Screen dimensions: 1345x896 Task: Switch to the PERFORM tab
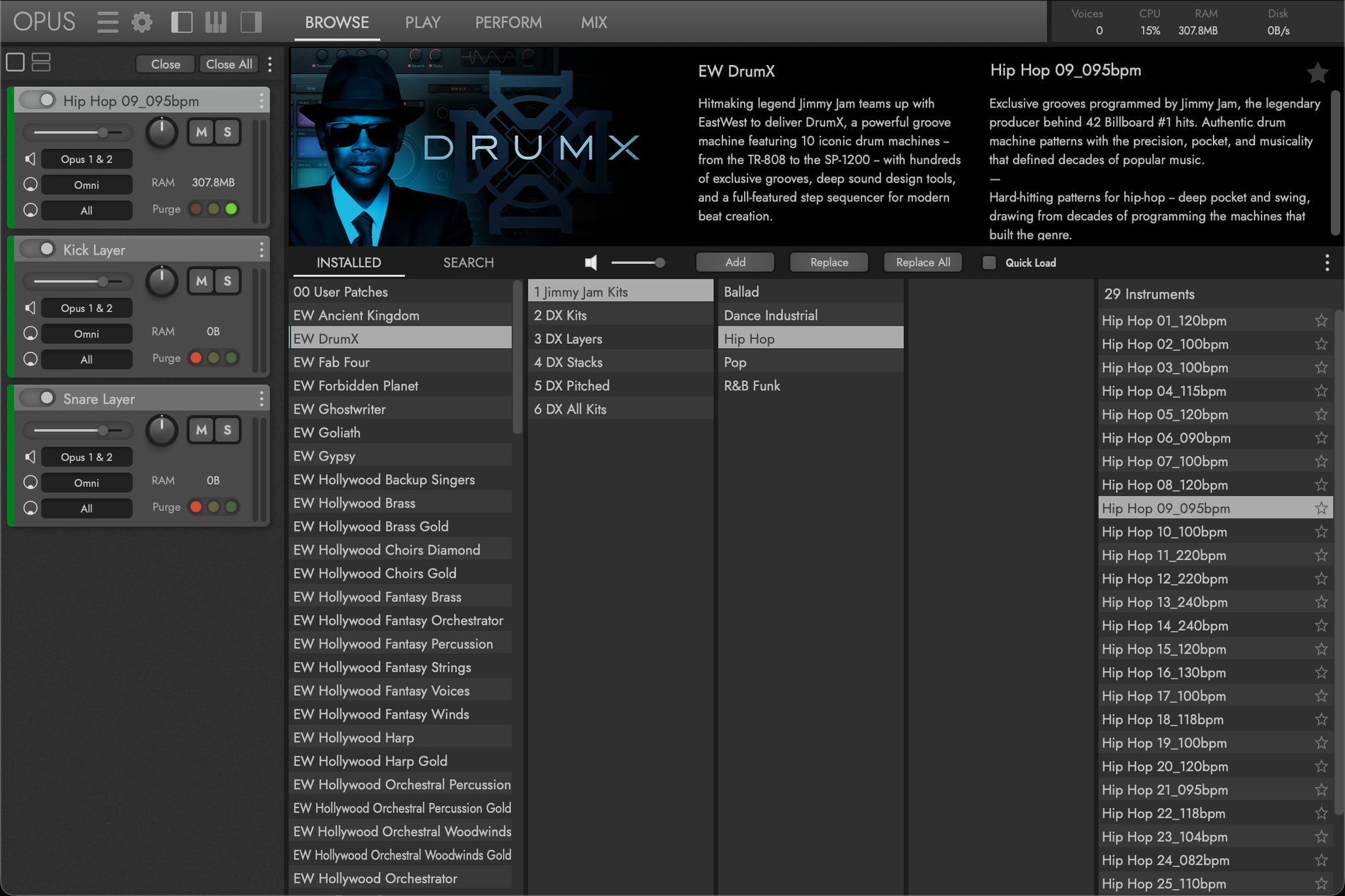[x=508, y=22]
